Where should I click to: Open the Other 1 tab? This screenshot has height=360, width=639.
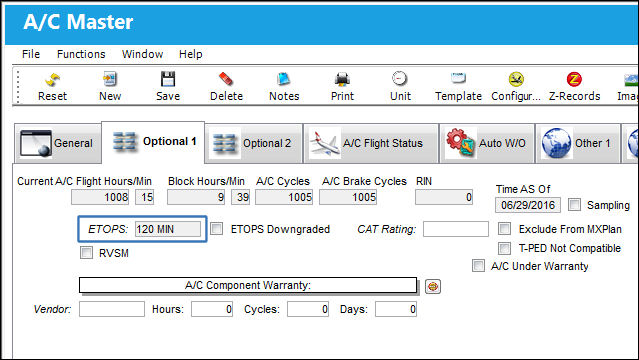click(x=578, y=143)
